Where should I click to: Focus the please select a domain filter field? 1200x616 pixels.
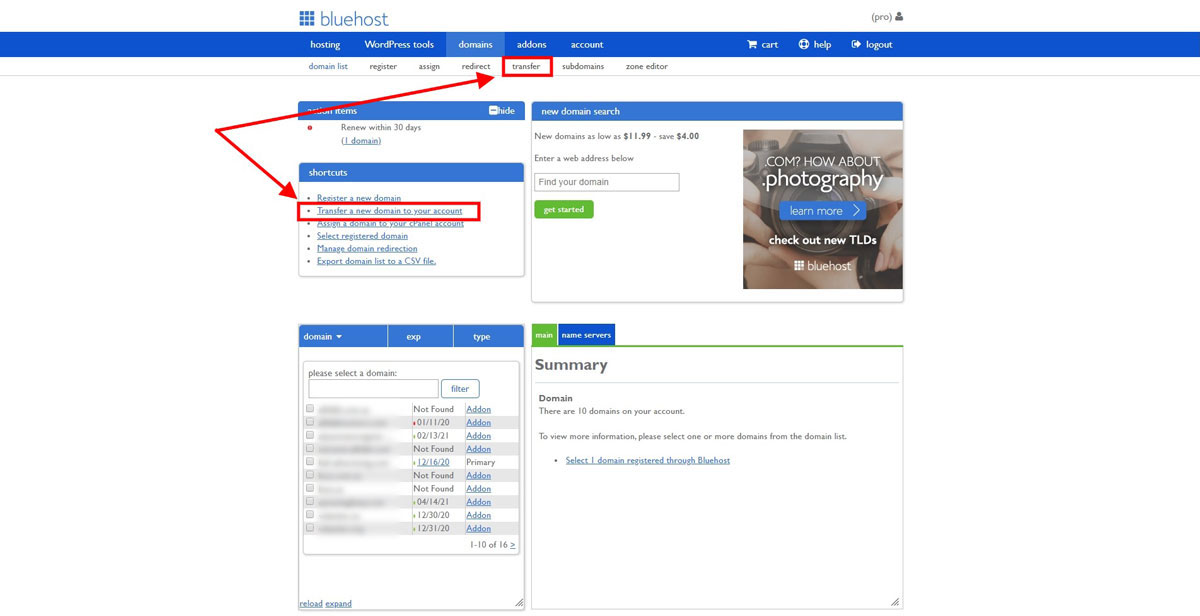pos(373,388)
